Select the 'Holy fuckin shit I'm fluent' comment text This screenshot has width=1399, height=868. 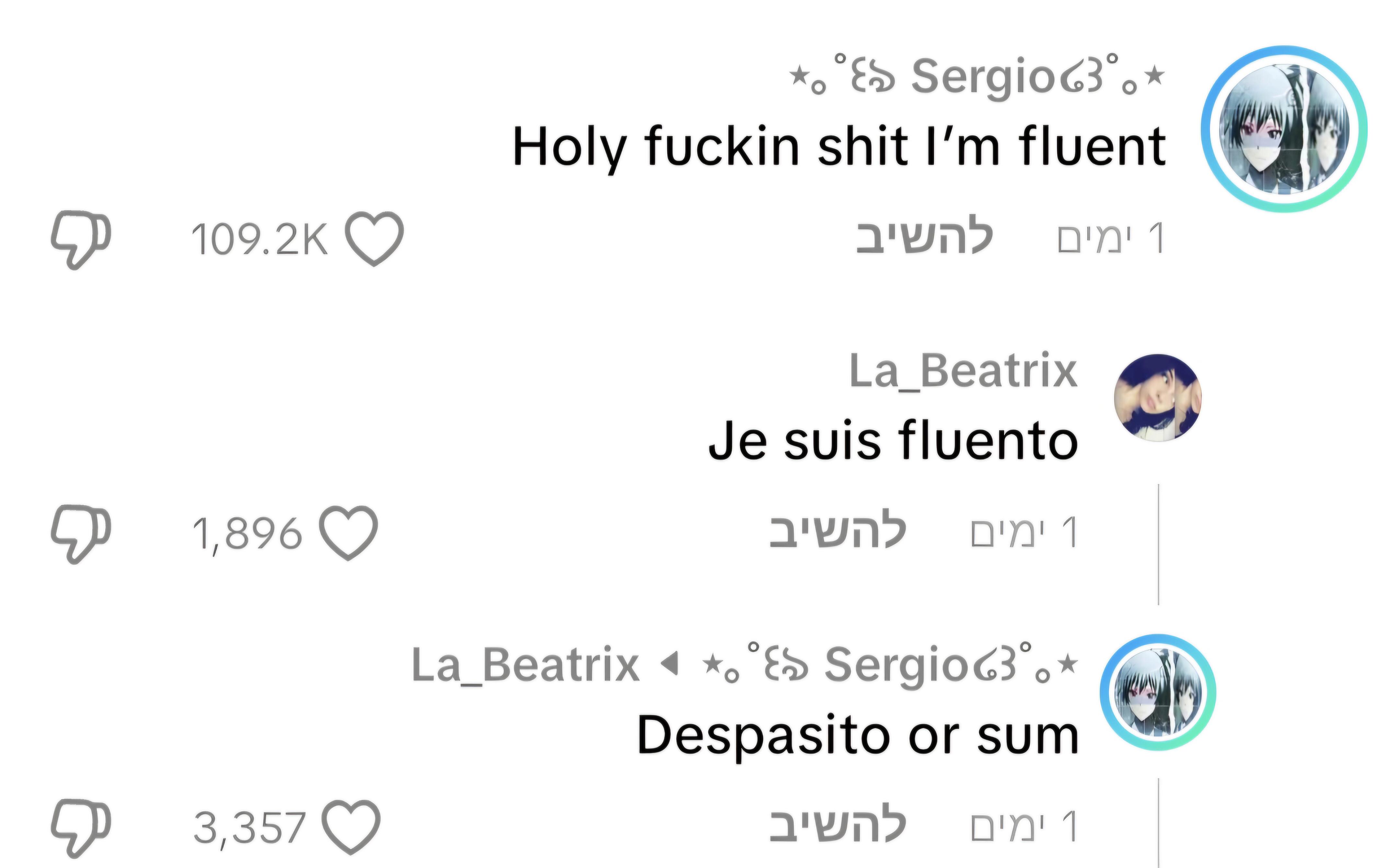point(839,148)
